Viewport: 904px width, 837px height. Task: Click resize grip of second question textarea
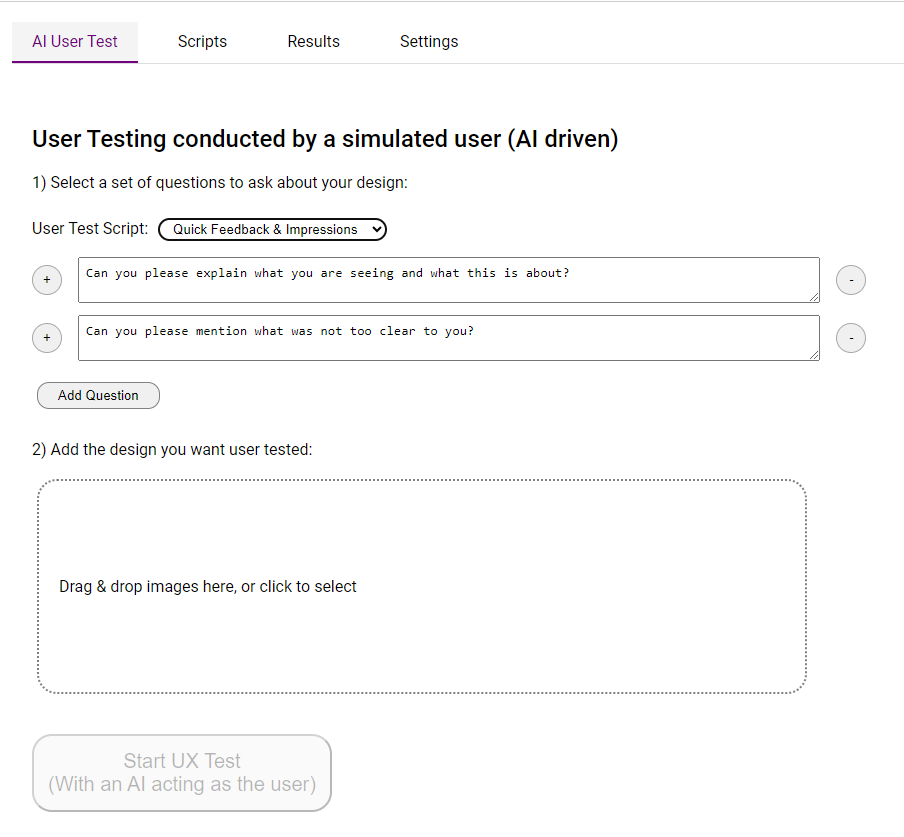pyautogui.click(x=814, y=354)
